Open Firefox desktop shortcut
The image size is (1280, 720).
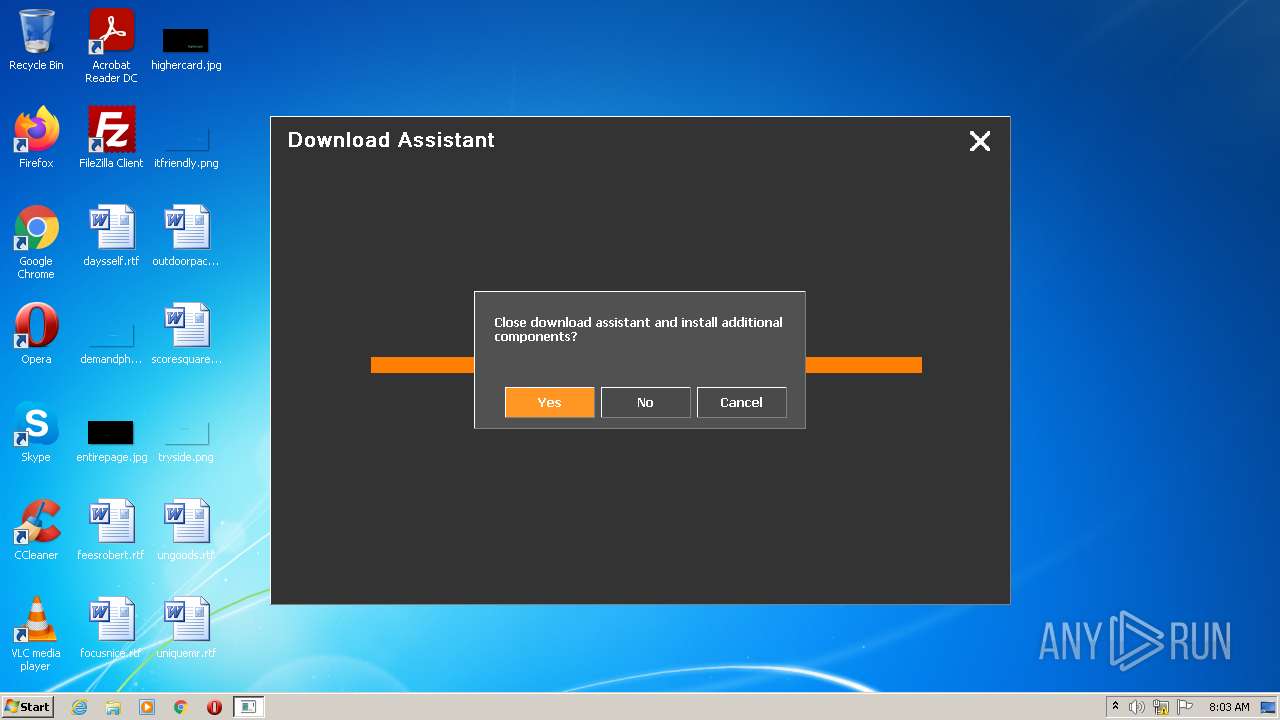pos(36,138)
